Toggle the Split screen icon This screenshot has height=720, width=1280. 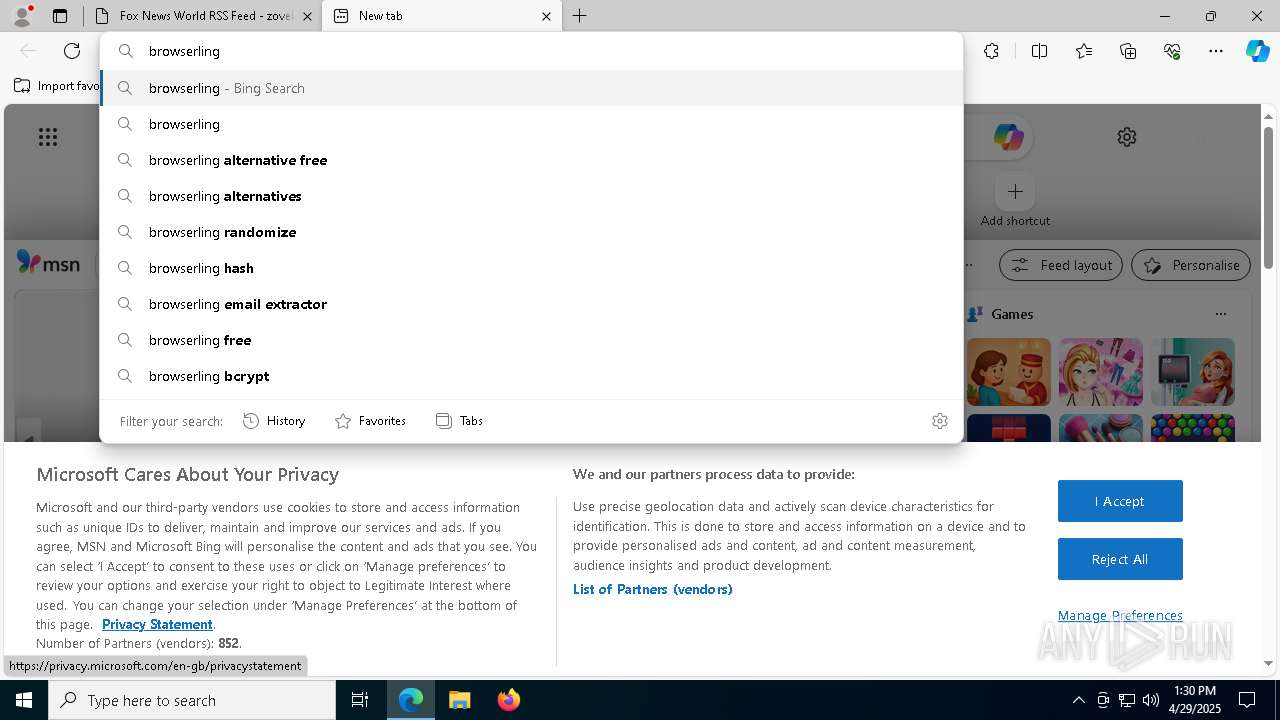click(x=1039, y=51)
